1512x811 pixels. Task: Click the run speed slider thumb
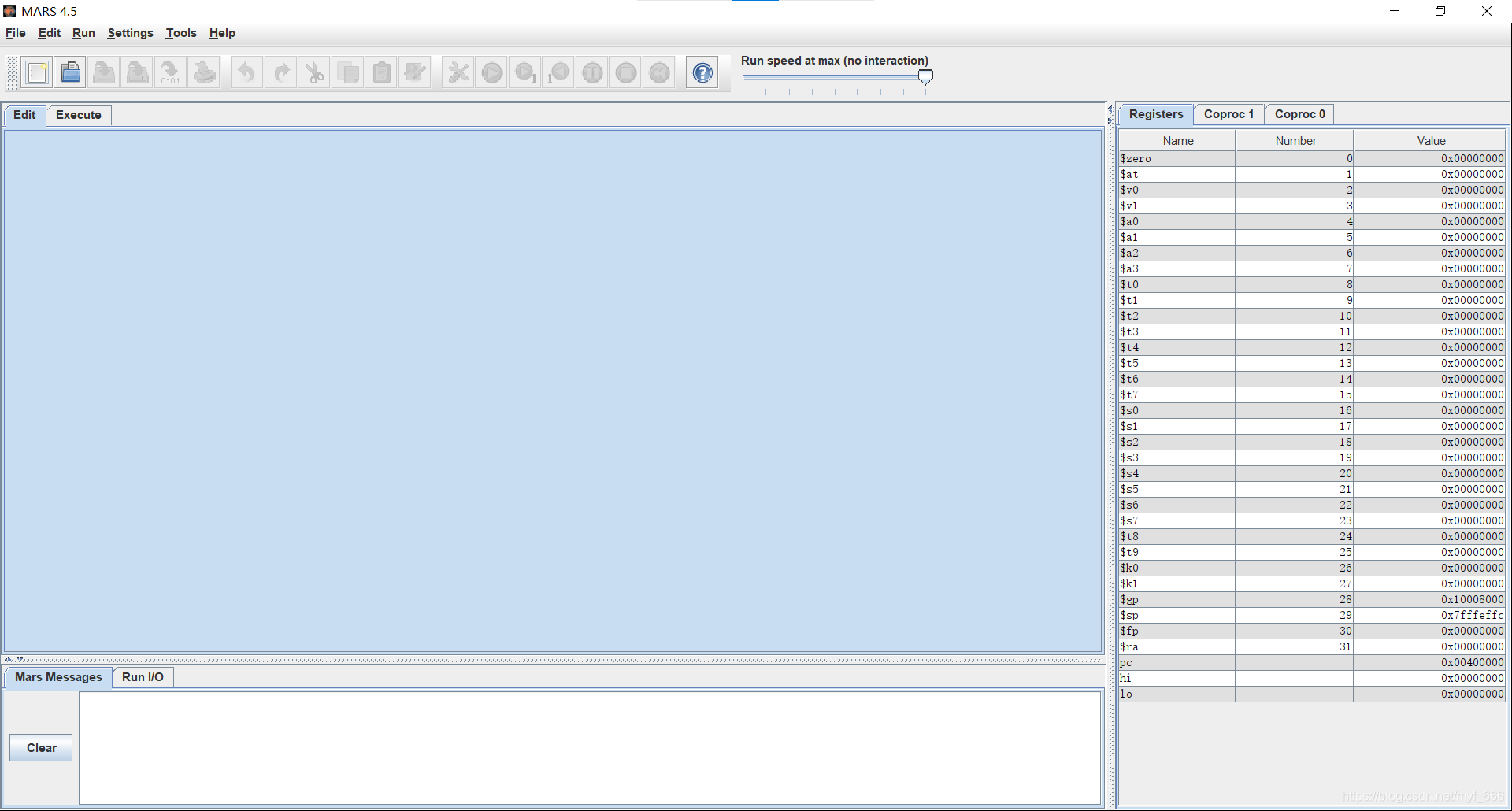tap(926, 76)
